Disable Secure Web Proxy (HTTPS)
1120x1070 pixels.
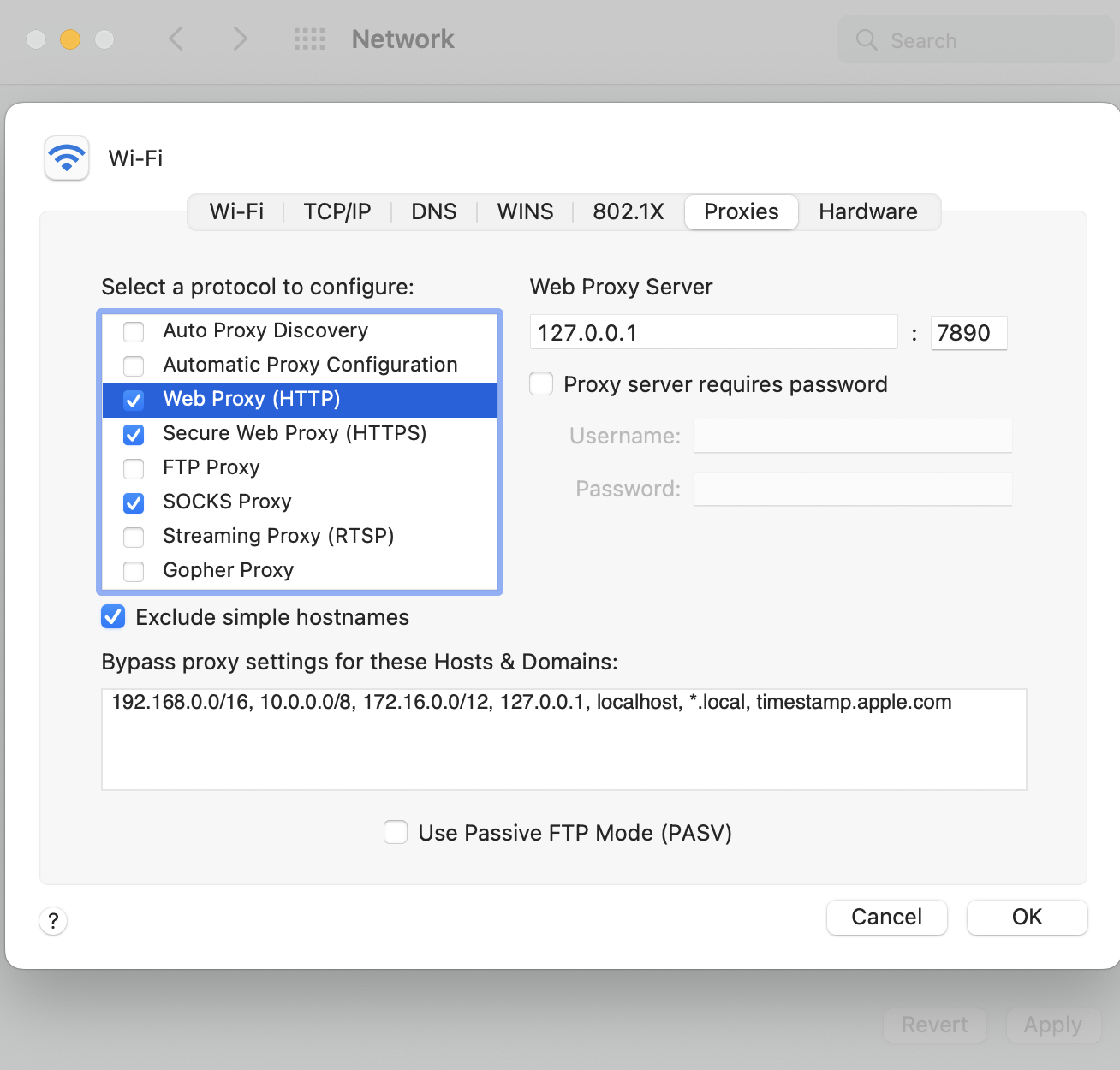pyautogui.click(x=133, y=435)
